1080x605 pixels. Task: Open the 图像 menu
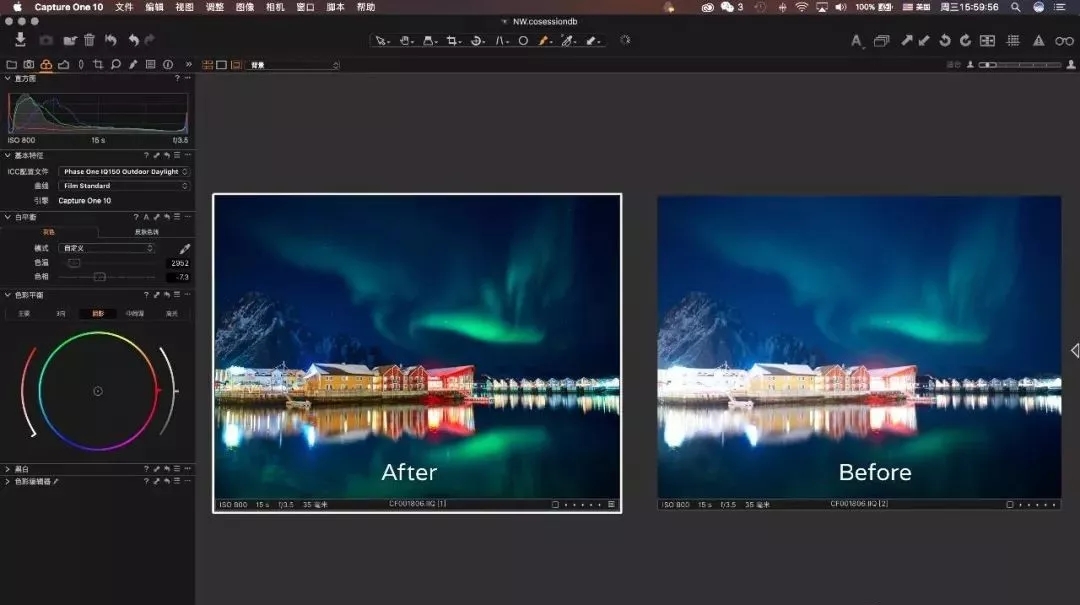[245, 7]
